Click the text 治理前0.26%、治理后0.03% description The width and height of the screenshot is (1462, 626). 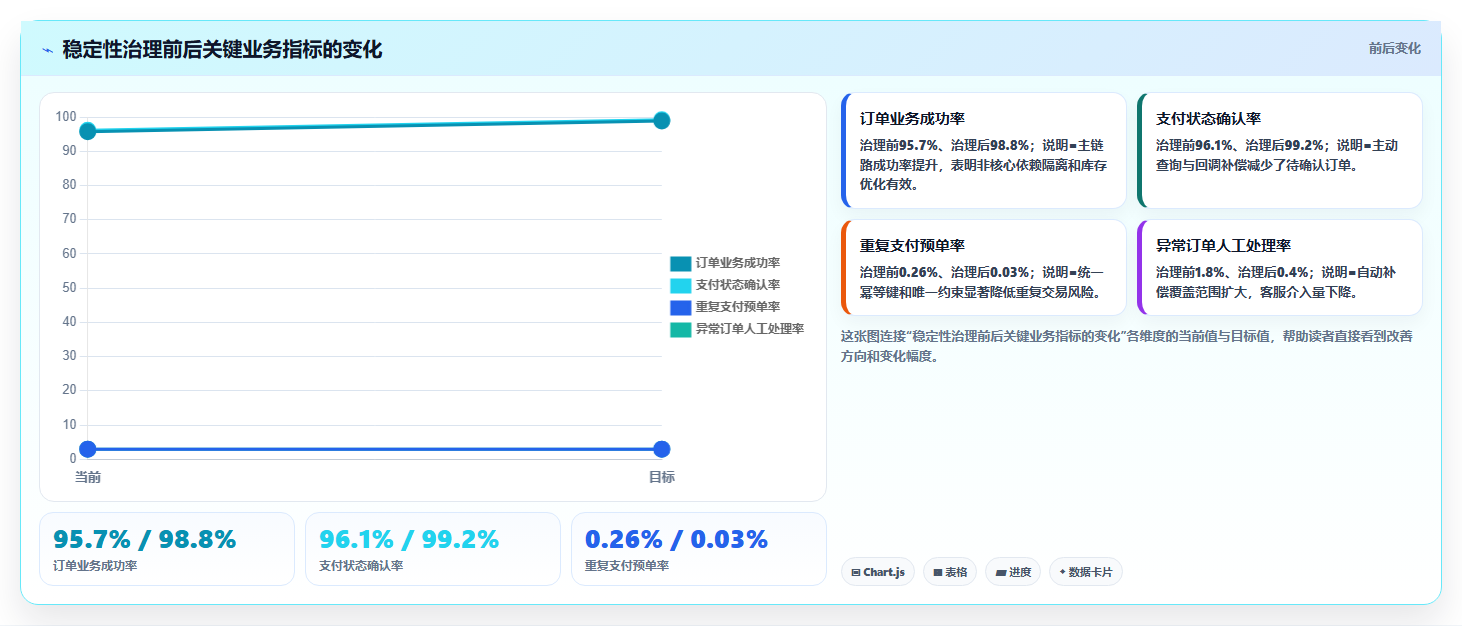[x=982, y=282]
